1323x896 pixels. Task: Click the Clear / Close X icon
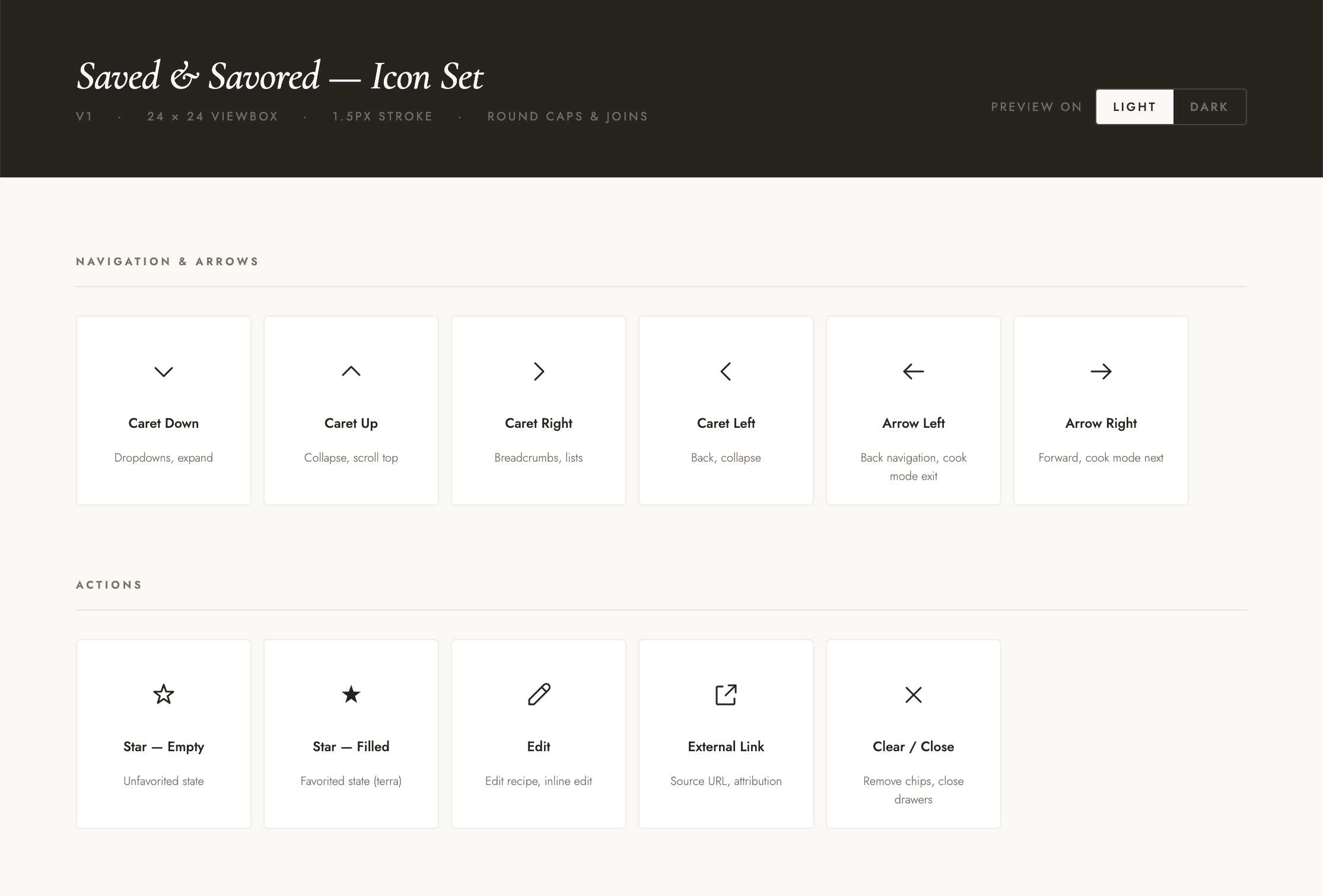[913, 695]
